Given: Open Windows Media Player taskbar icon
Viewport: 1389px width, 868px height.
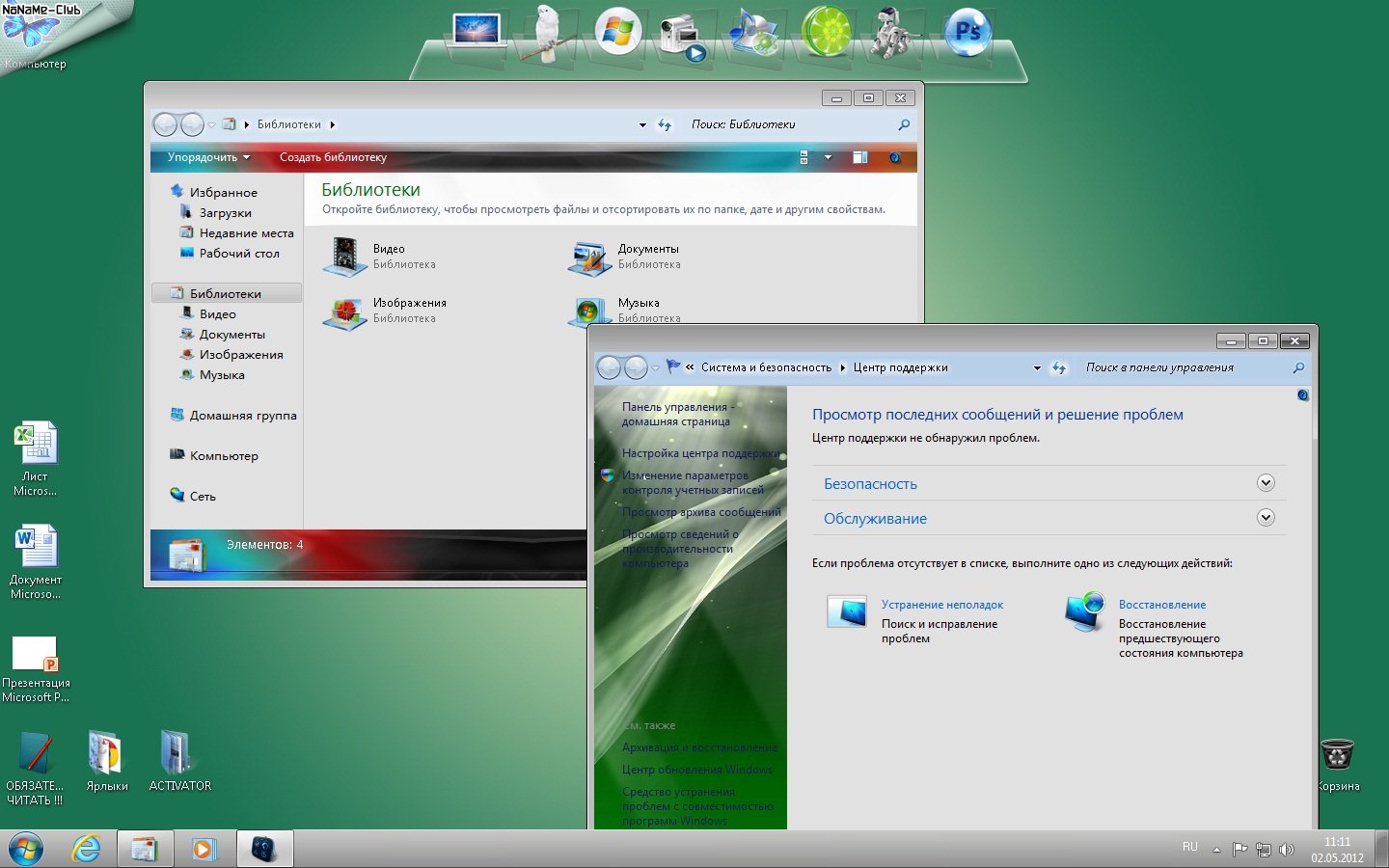Looking at the screenshot, I should 203,849.
